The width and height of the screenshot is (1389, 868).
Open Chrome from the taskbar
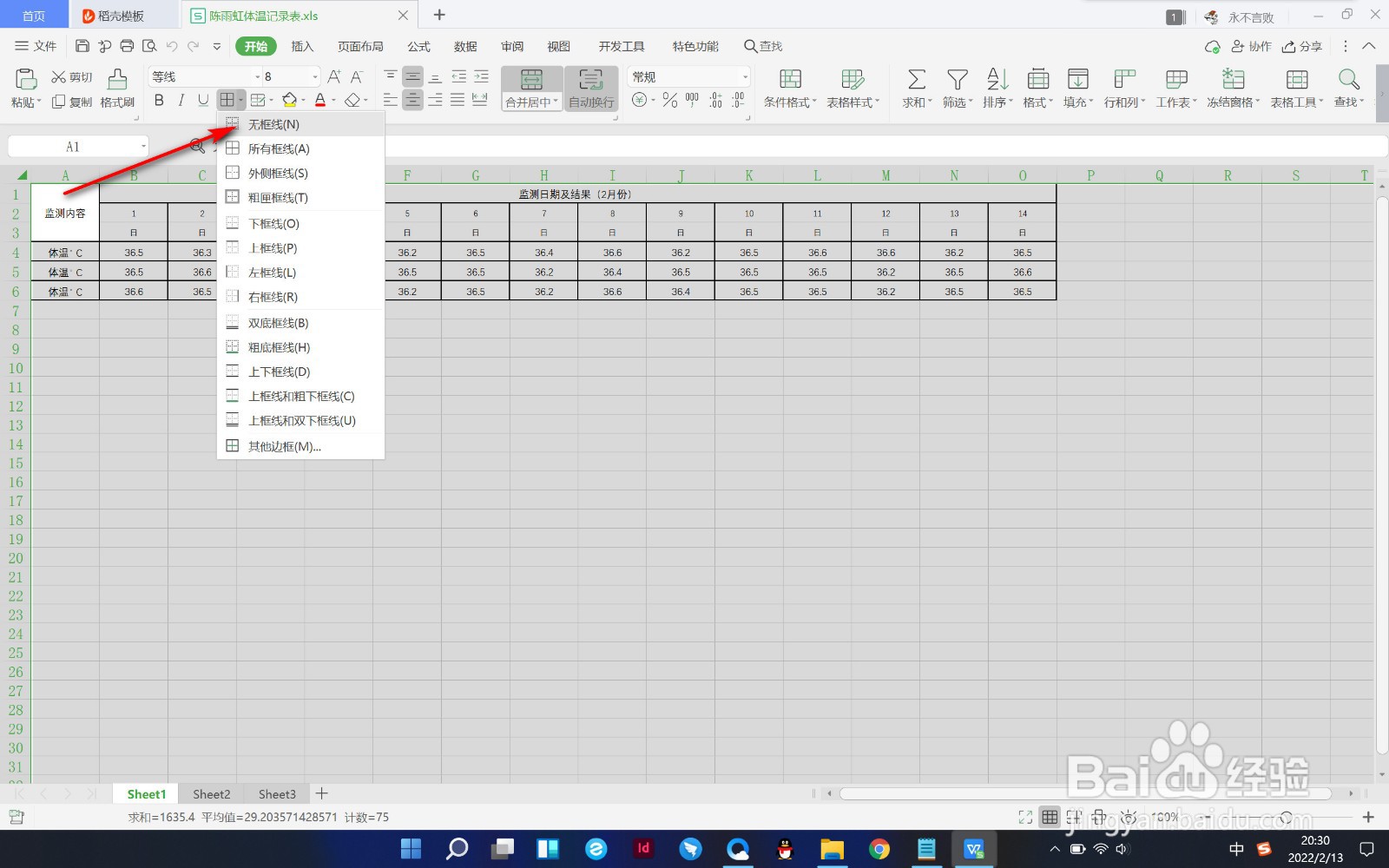point(879,849)
